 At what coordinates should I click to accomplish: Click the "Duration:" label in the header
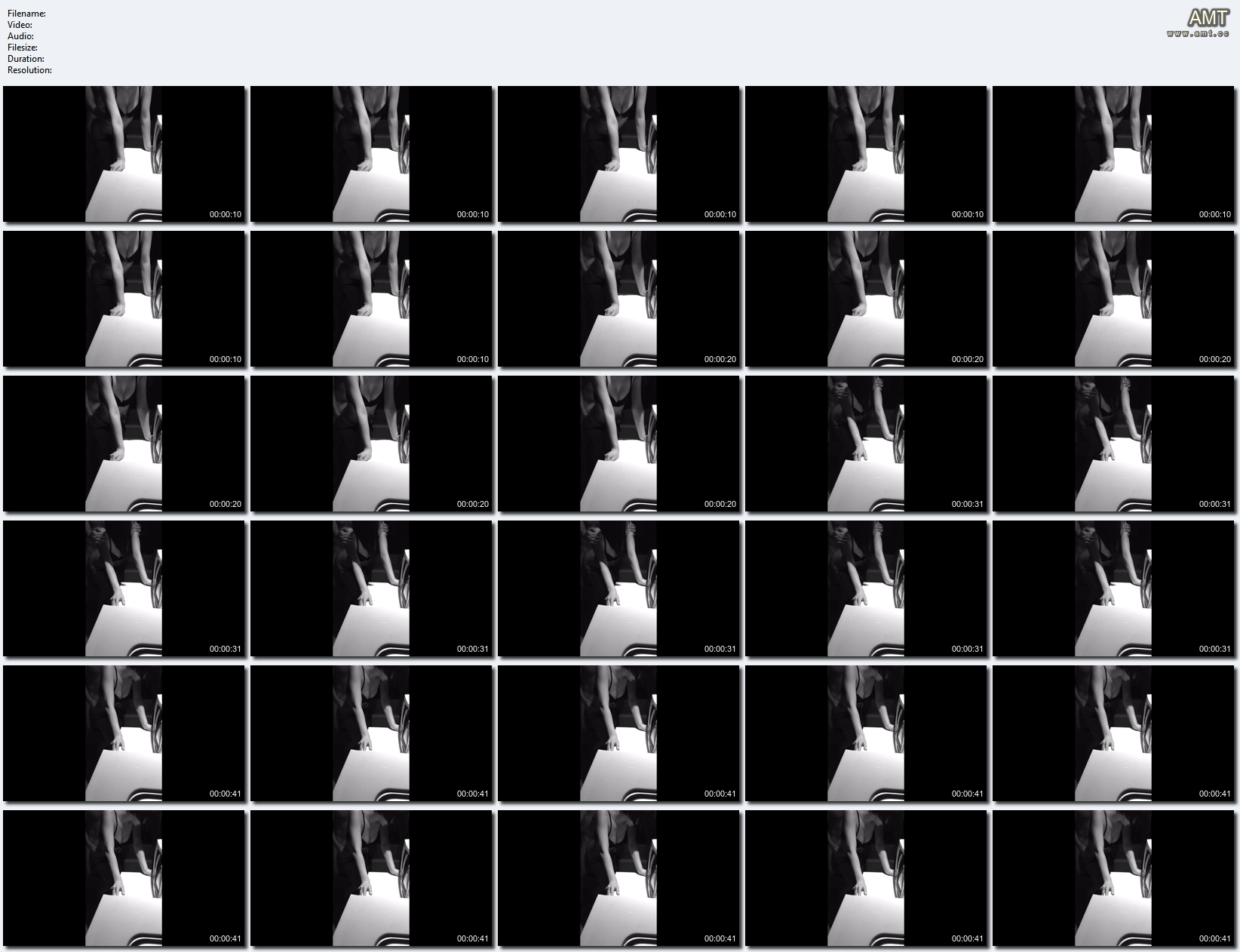pos(26,59)
